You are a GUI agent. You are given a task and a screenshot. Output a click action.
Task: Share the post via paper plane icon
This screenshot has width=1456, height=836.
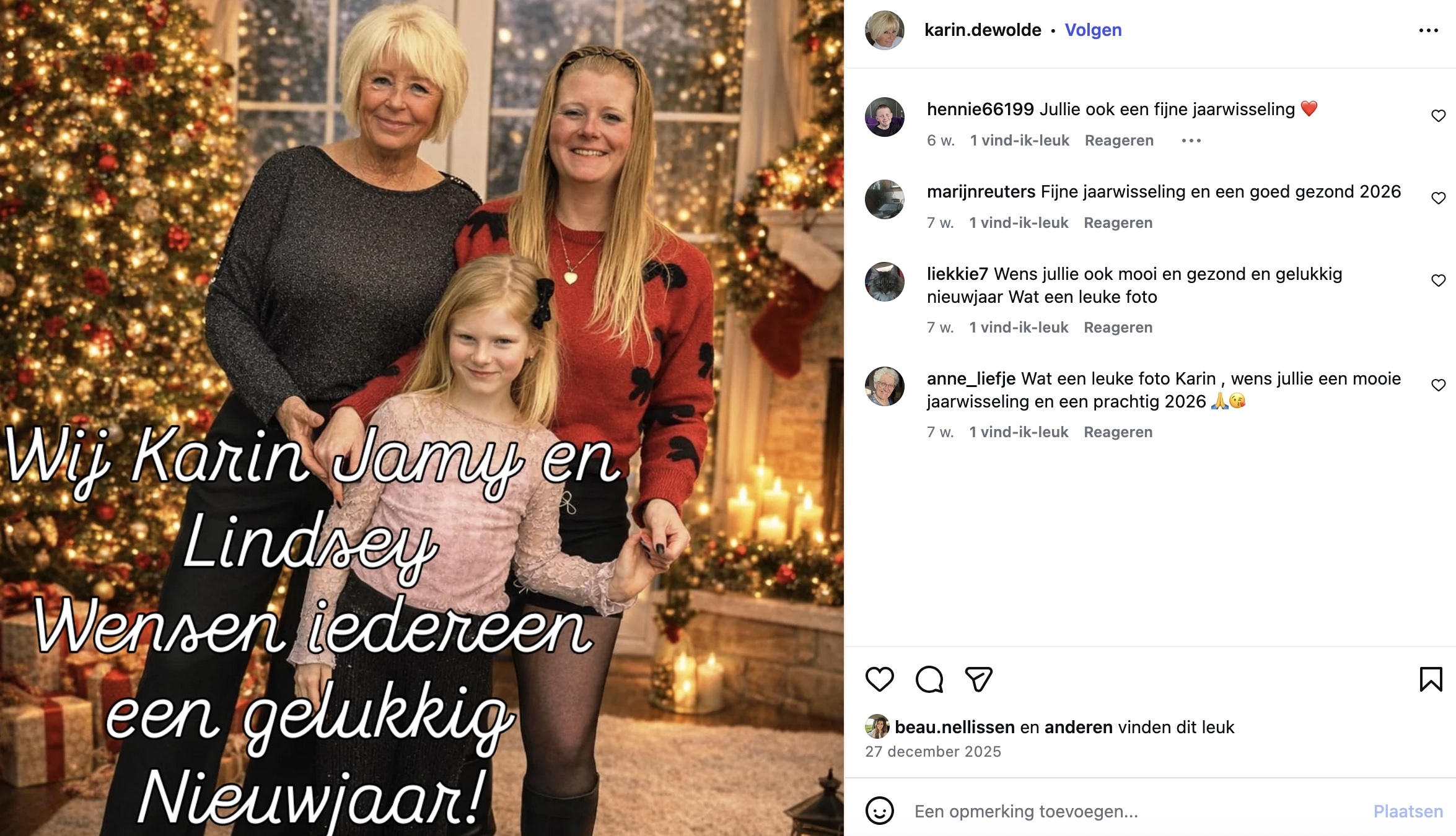(x=979, y=679)
